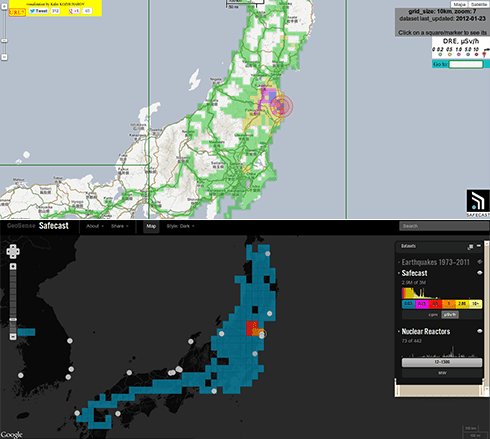Viewport: 490px width, 439px height.
Task: Click the reactor marker at northern Honshu tip
Action: 267,254
